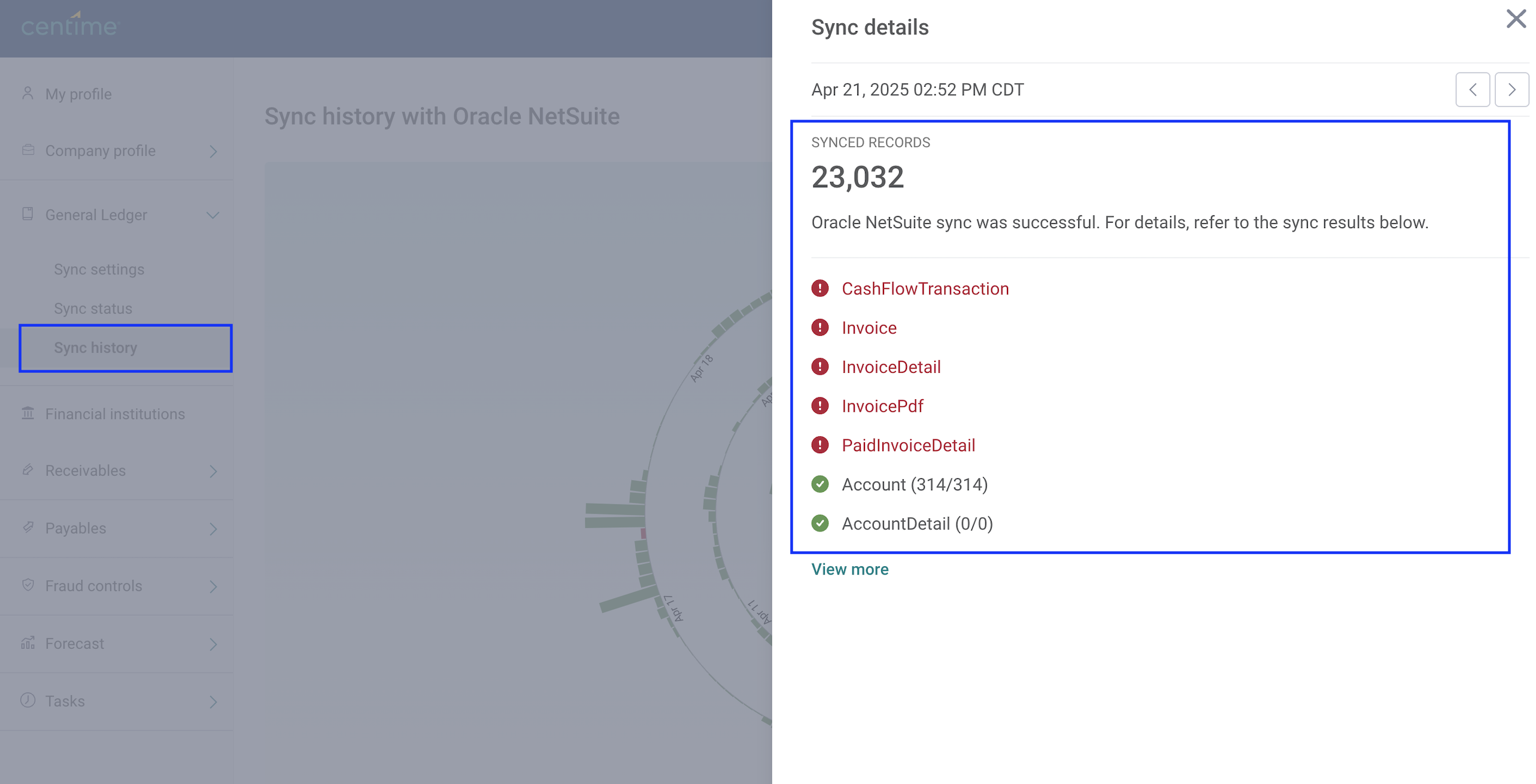Click the green check beside AccountDetail (0/0)
This screenshot has width=1536, height=784.
(x=820, y=524)
